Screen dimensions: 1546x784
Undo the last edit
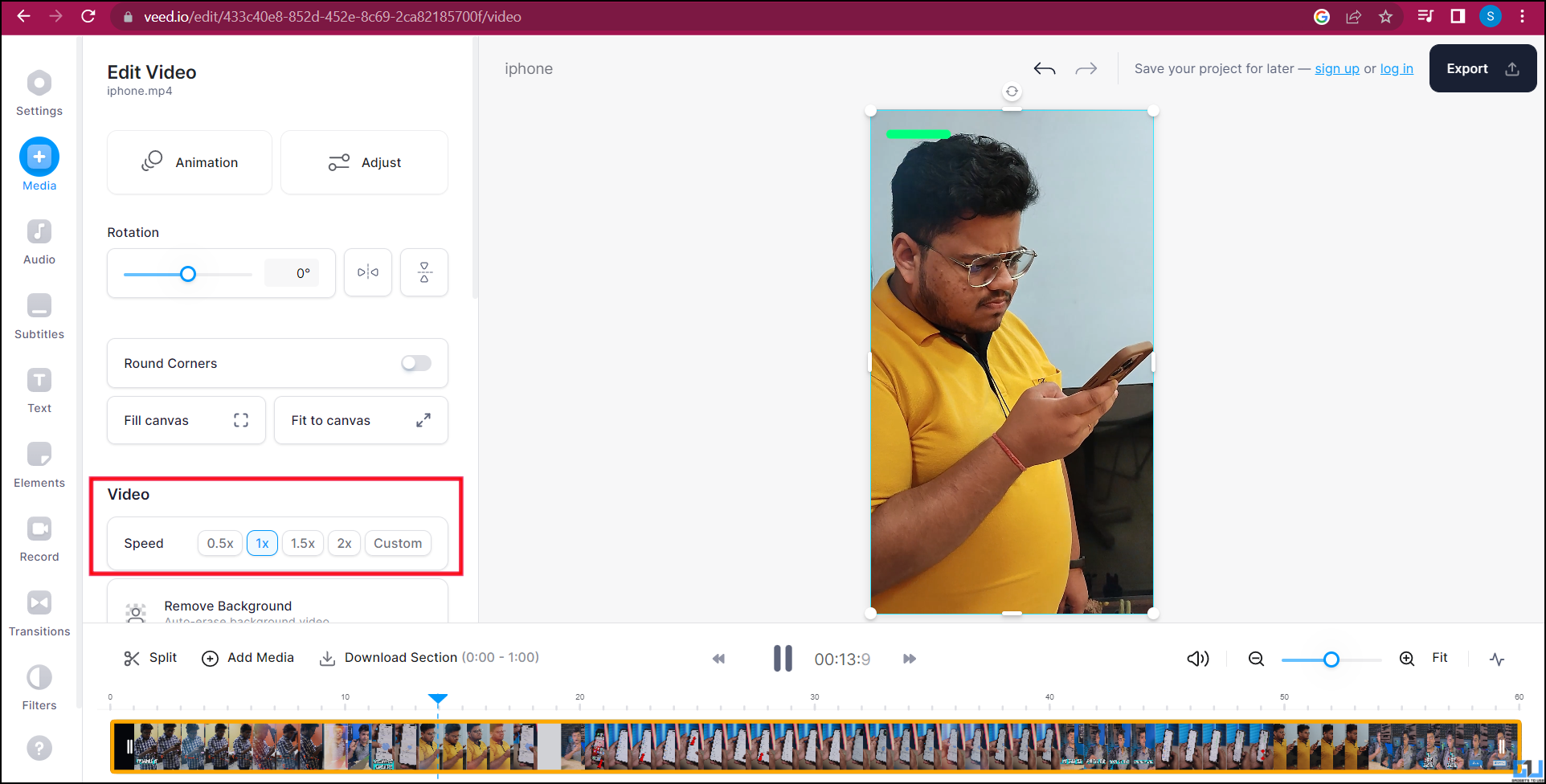[x=1044, y=69]
